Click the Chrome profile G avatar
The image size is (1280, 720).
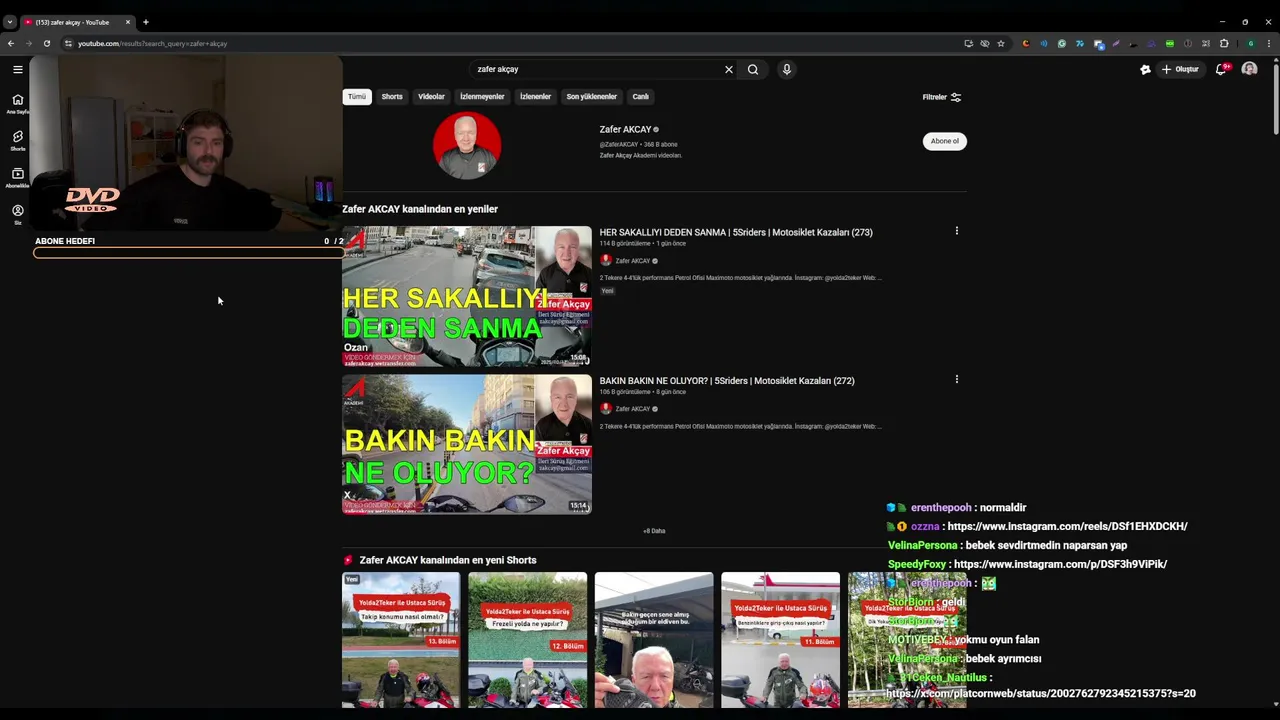[x=1250, y=43]
